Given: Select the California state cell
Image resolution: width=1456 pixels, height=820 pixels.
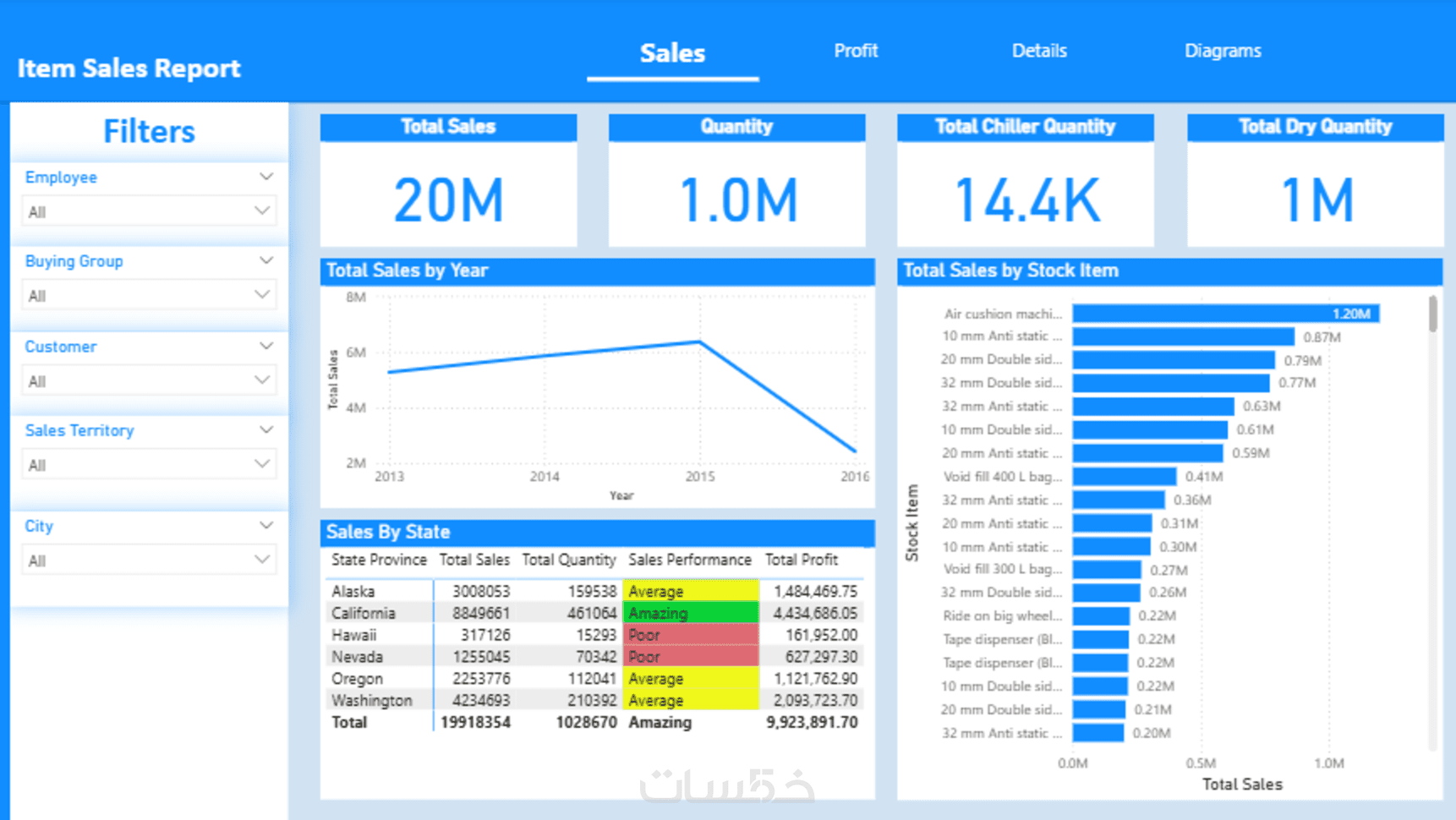Looking at the screenshot, I should pyautogui.click(x=363, y=613).
